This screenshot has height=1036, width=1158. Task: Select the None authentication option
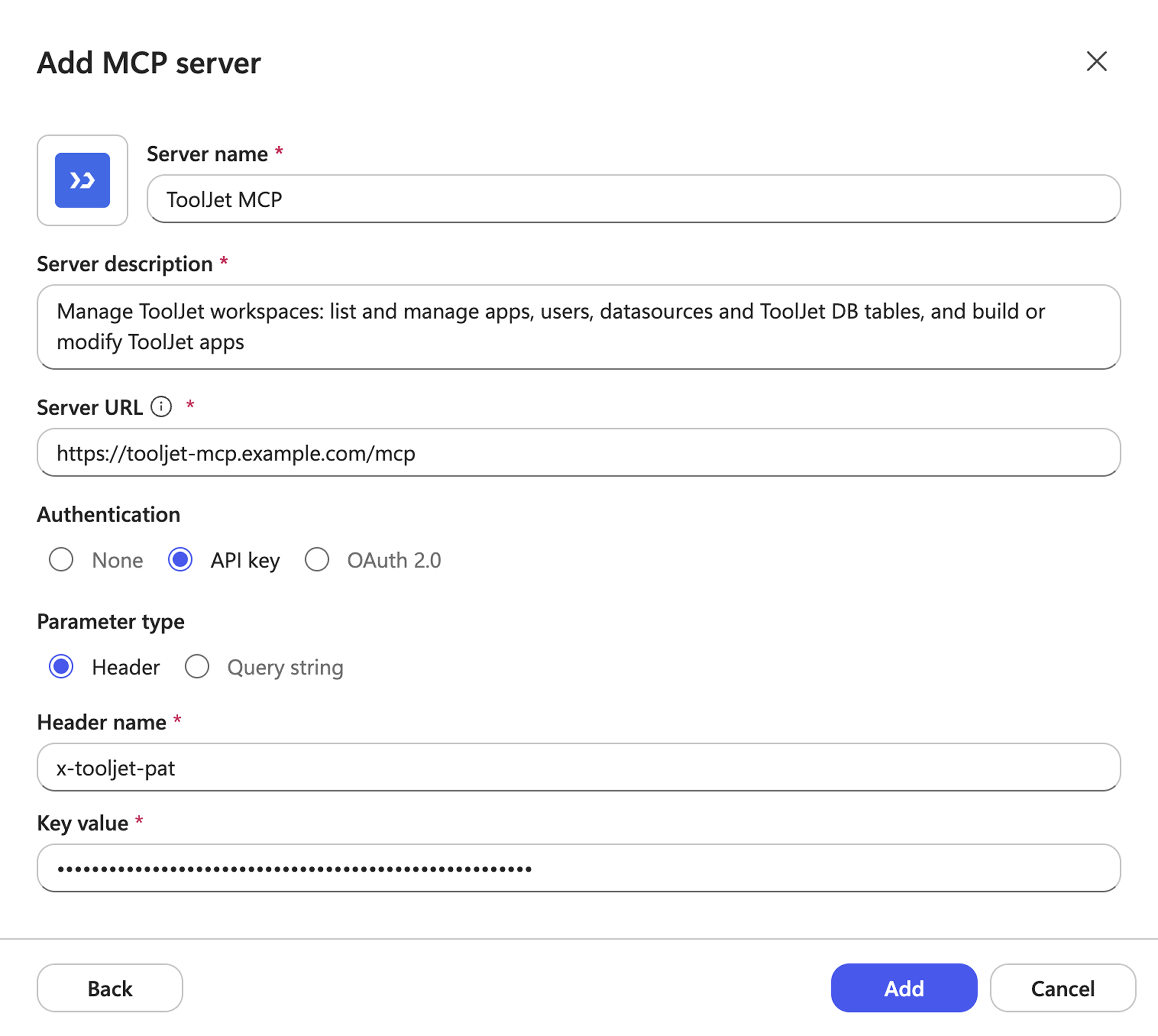pyautogui.click(x=61, y=560)
